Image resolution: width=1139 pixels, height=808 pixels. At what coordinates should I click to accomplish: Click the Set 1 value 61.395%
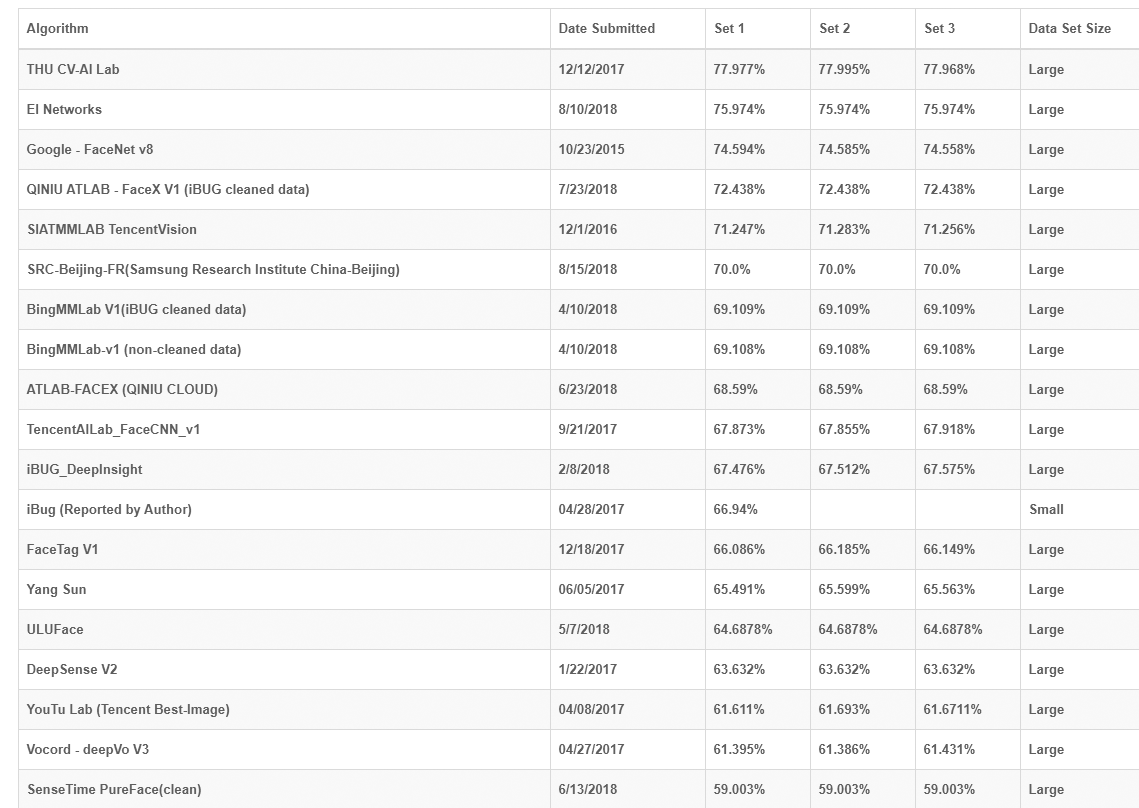pos(739,748)
